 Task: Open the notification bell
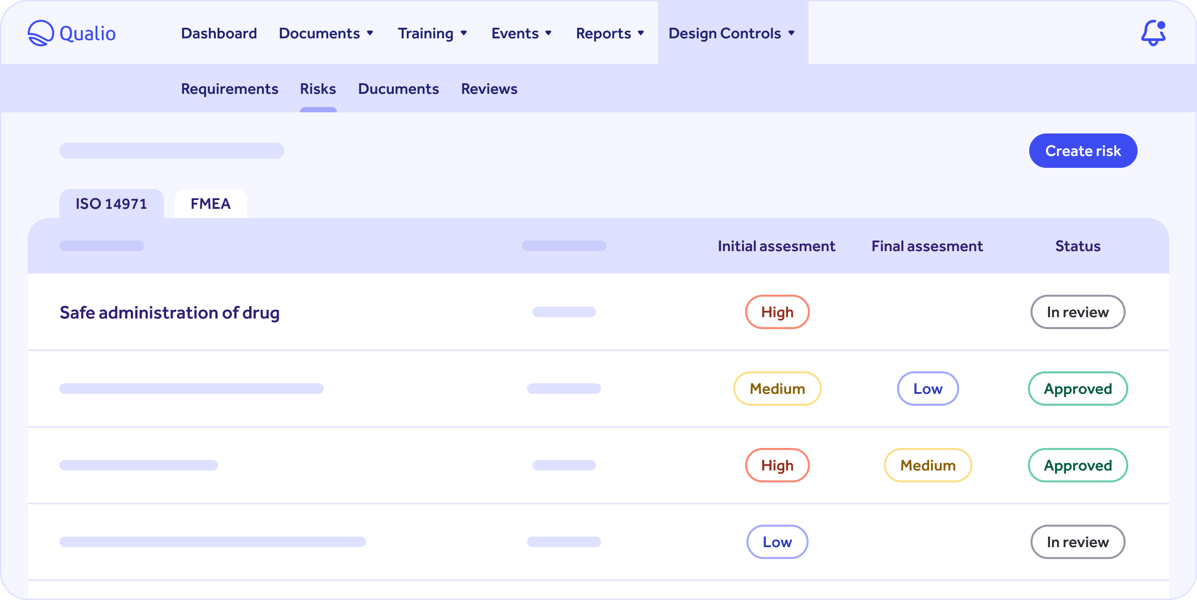[x=1152, y=32]
